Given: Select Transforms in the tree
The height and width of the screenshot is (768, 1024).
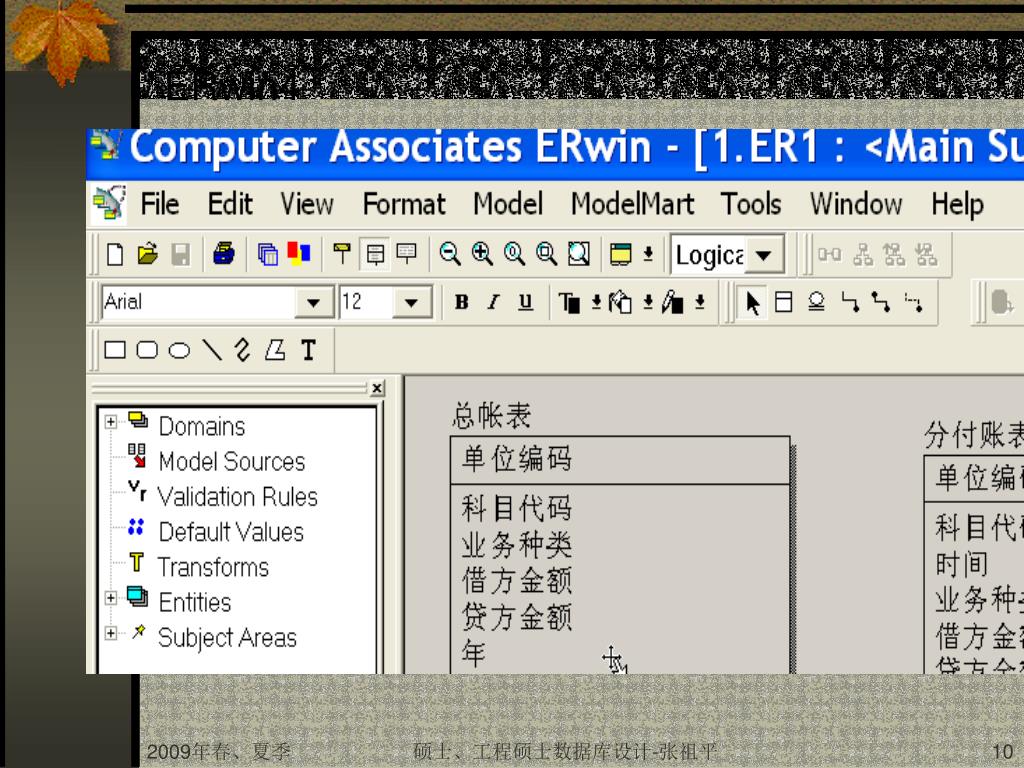Looking at the screenshot, I should pyautogui.click(x=213, y=568).
